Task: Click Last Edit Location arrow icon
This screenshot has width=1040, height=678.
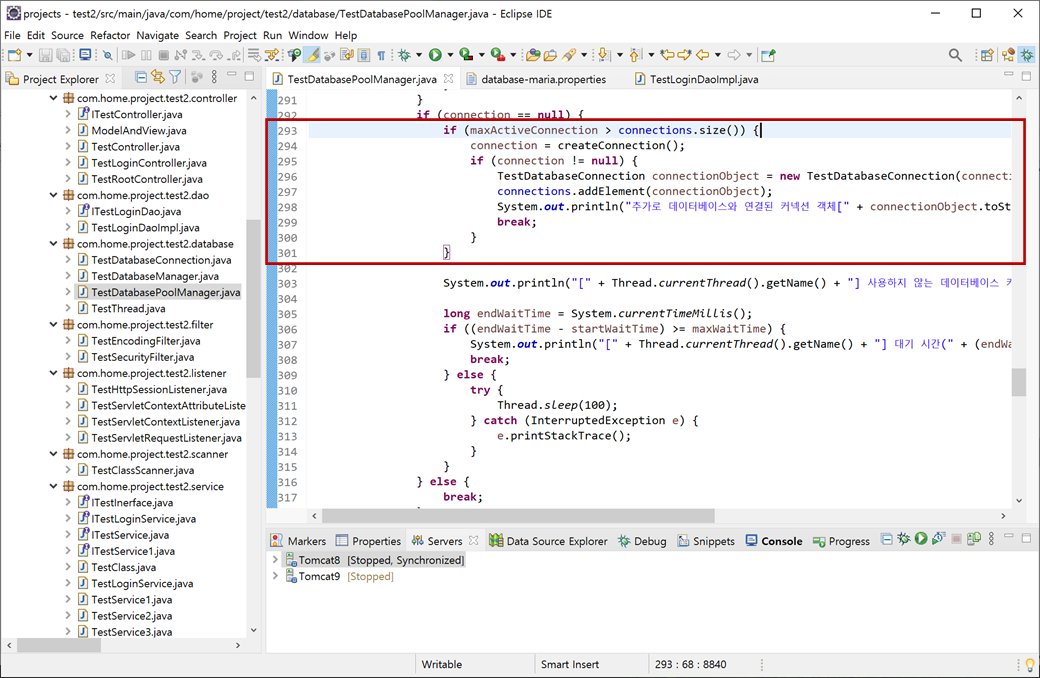Action: pos(667,55)
